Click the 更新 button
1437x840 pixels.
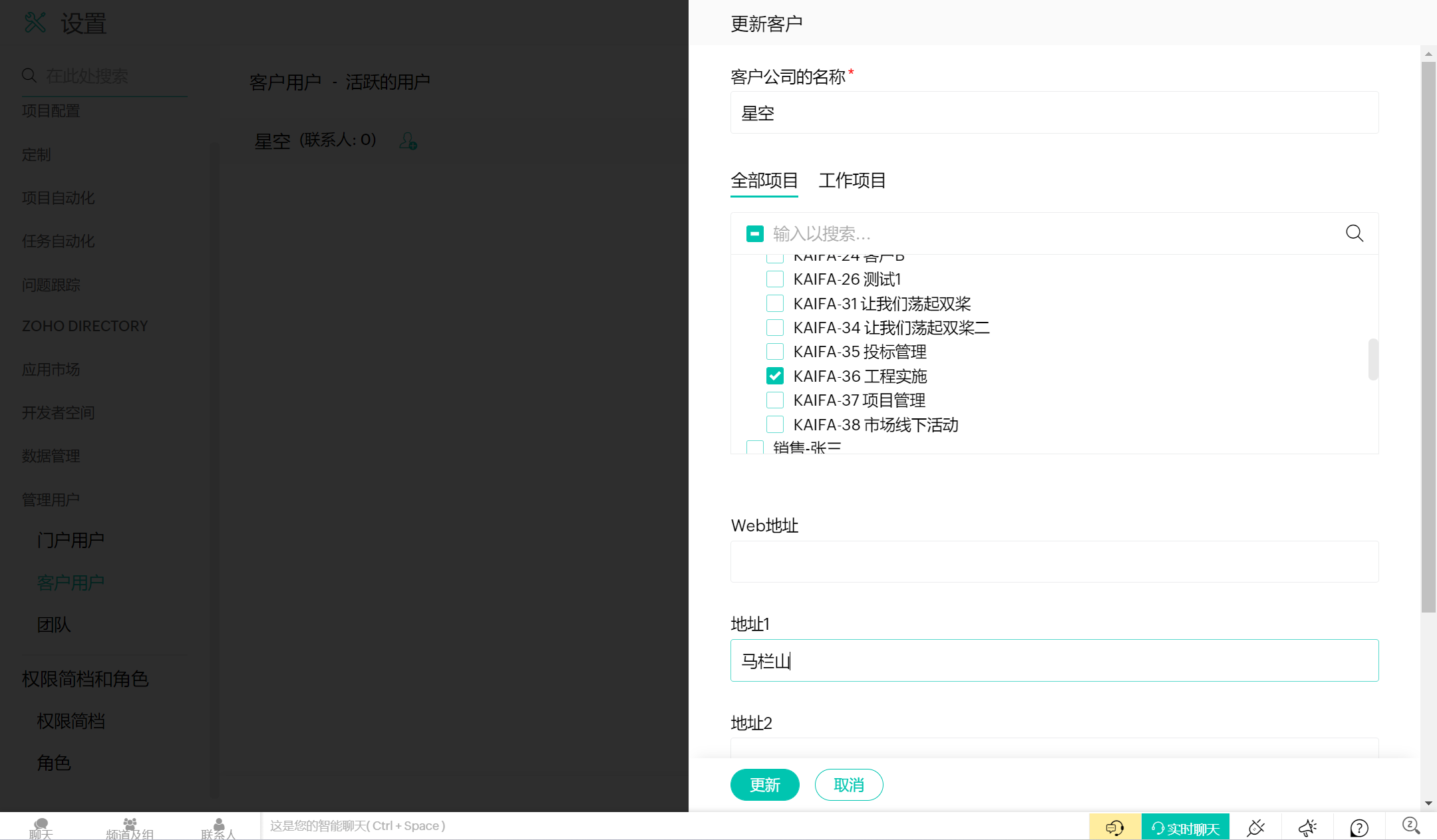click(764, 785)
